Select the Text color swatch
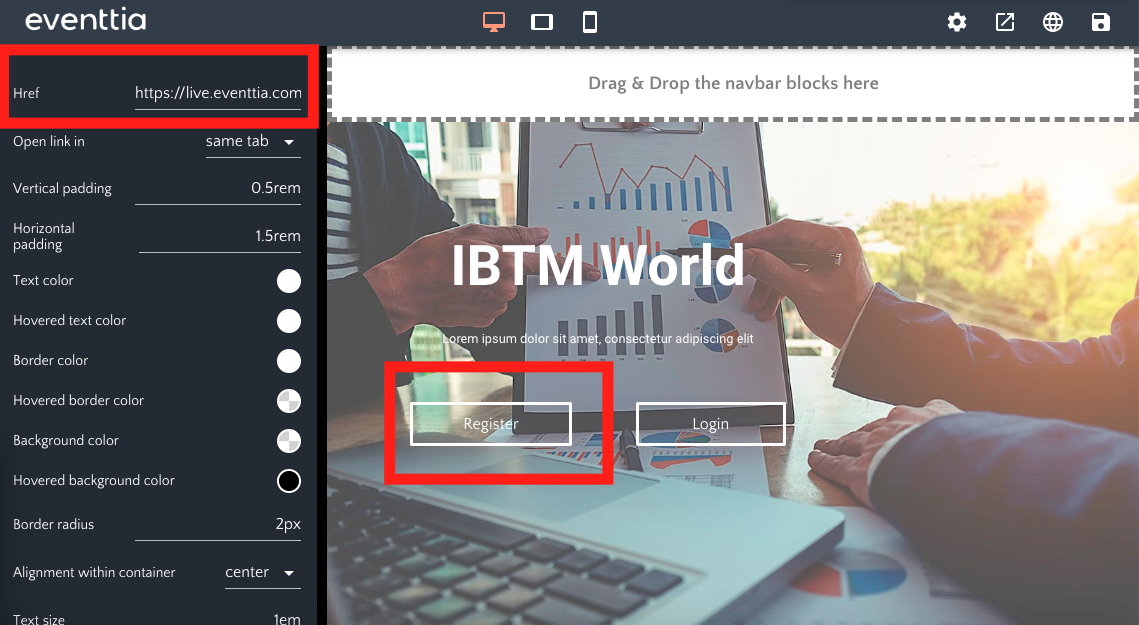 coord(288,281)
